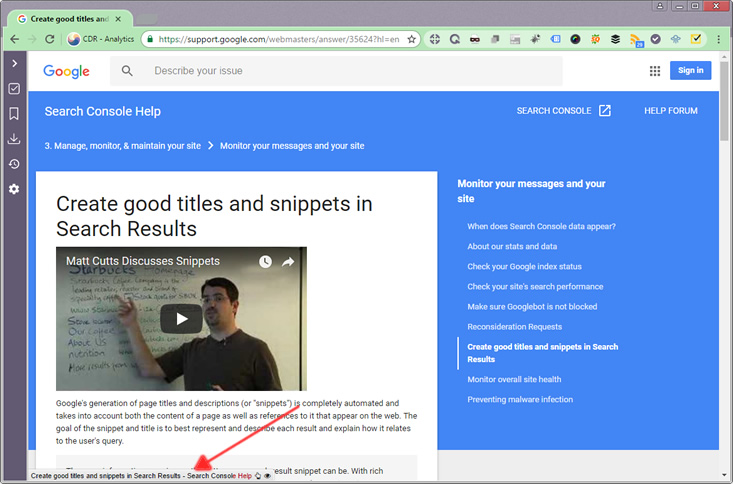Open the checklist icon in left sidebar
The height and width of the screenshot is (484, 733).
coord(14,88)
